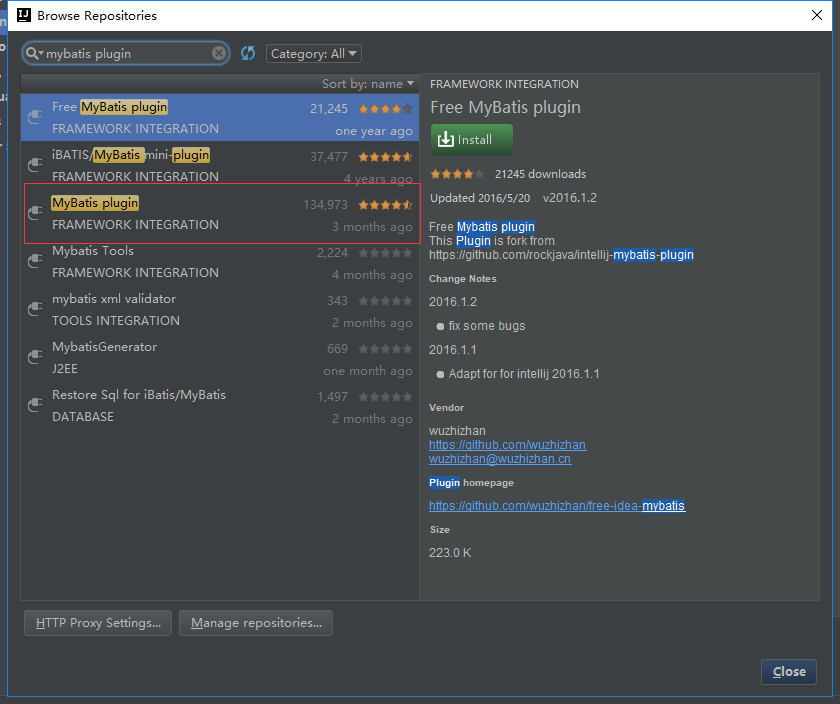Click Manage repositories... button
The image size is (840, 704).
(x=256, y=623)
